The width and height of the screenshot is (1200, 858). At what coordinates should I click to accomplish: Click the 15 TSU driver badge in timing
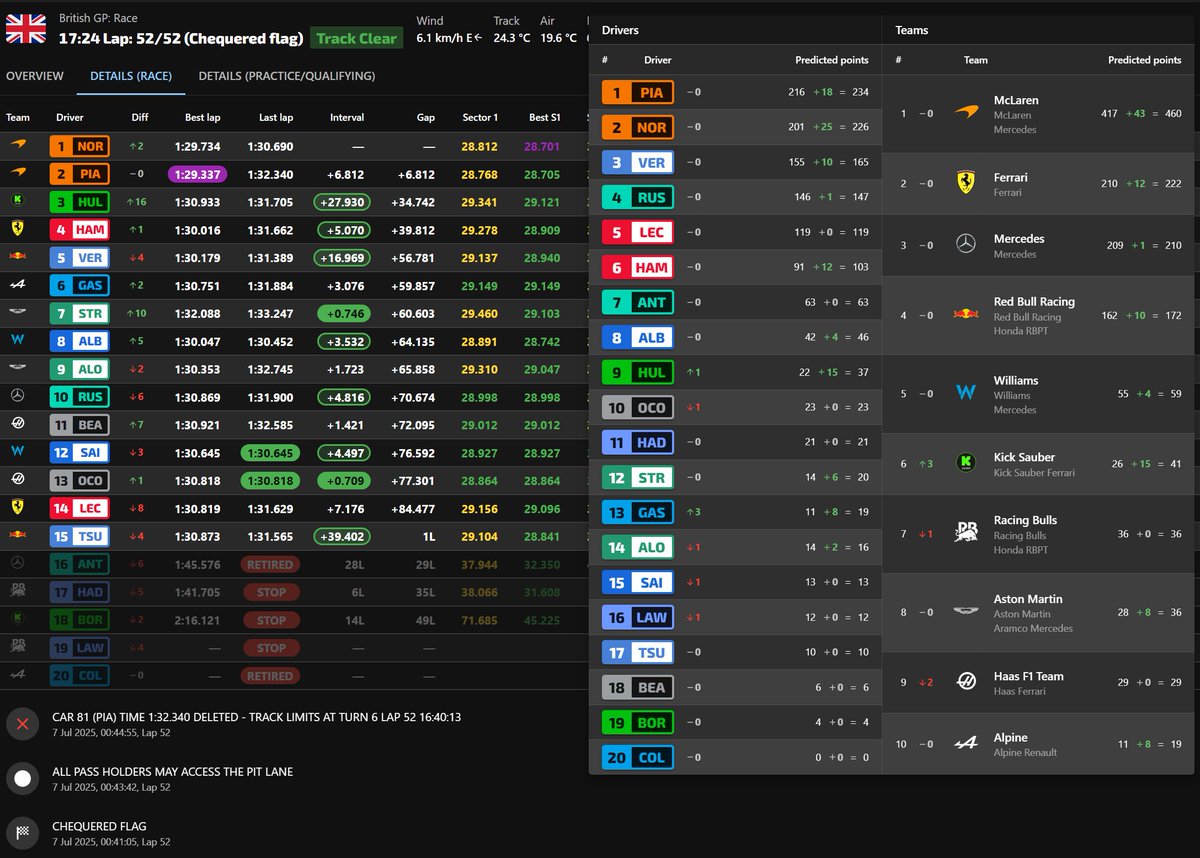(x=79, y=537)
